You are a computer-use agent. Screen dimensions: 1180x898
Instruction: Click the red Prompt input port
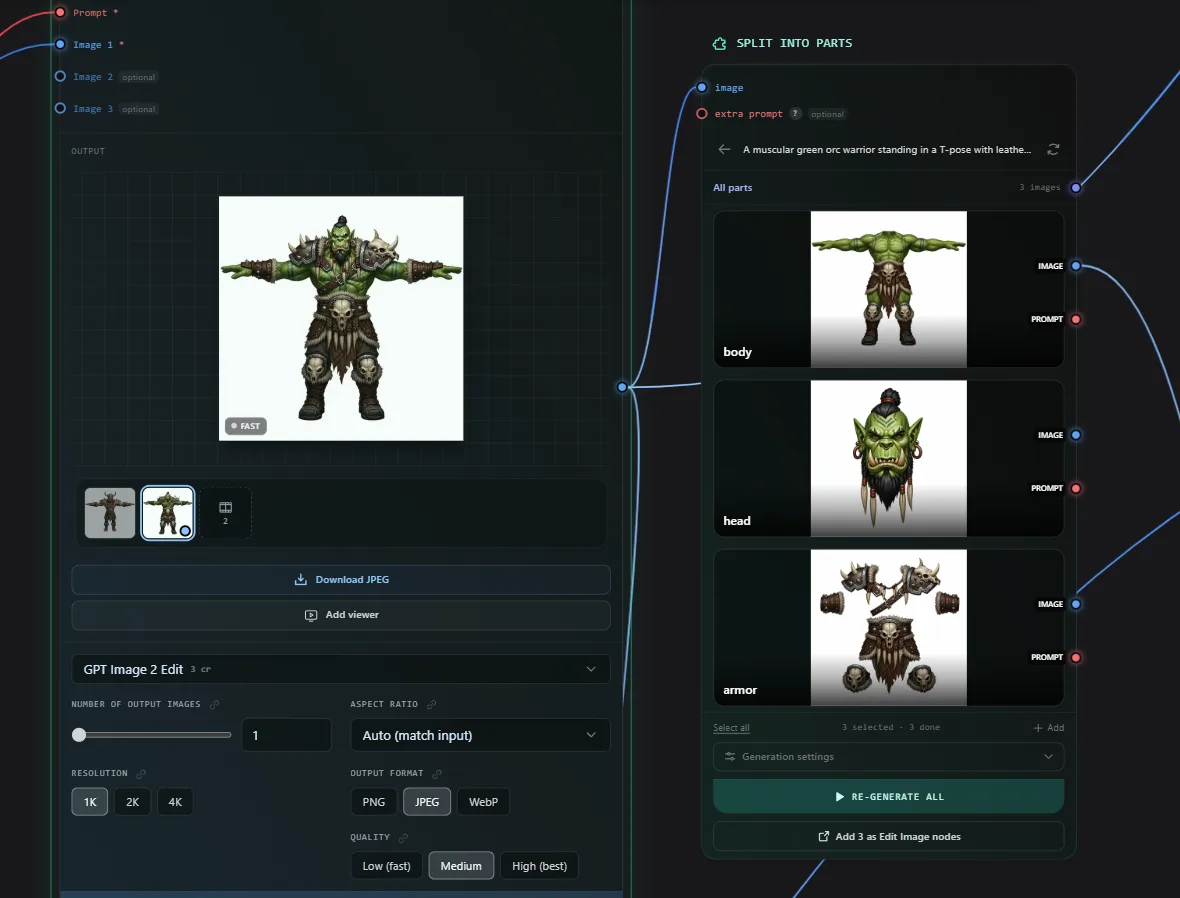60,12
